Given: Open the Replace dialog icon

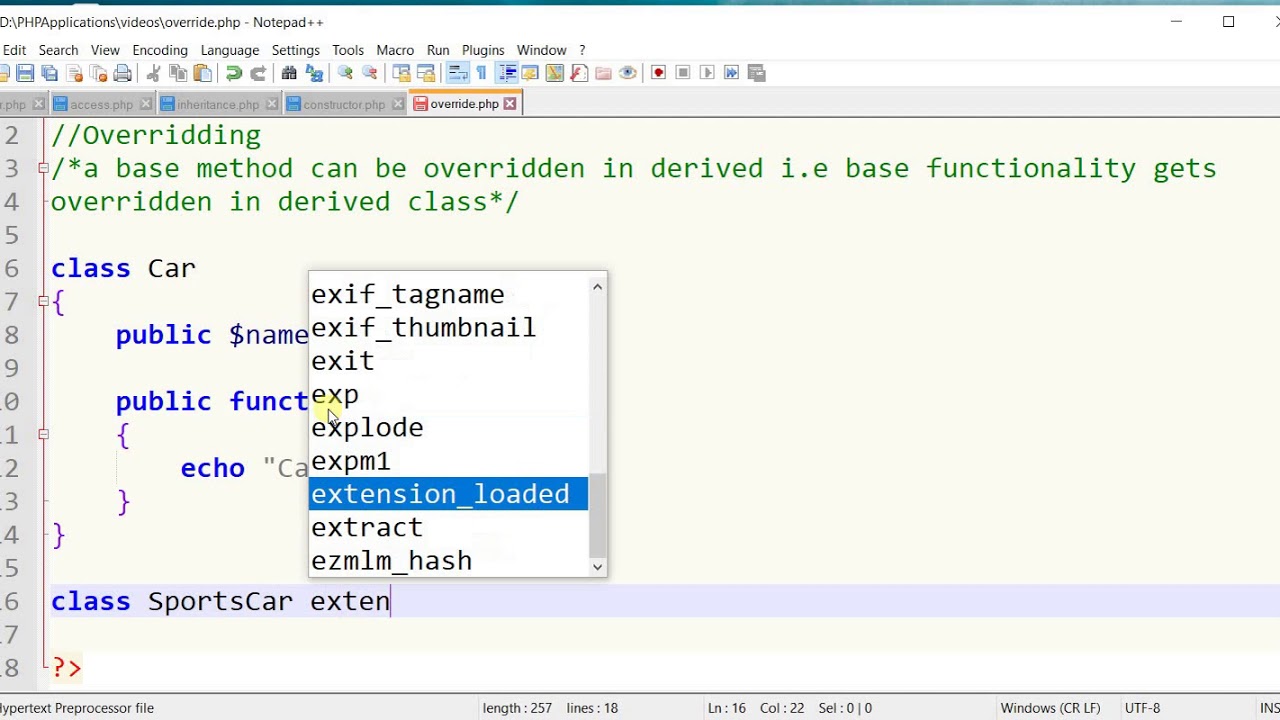Looking at the screenshot, I should [314, 73].
